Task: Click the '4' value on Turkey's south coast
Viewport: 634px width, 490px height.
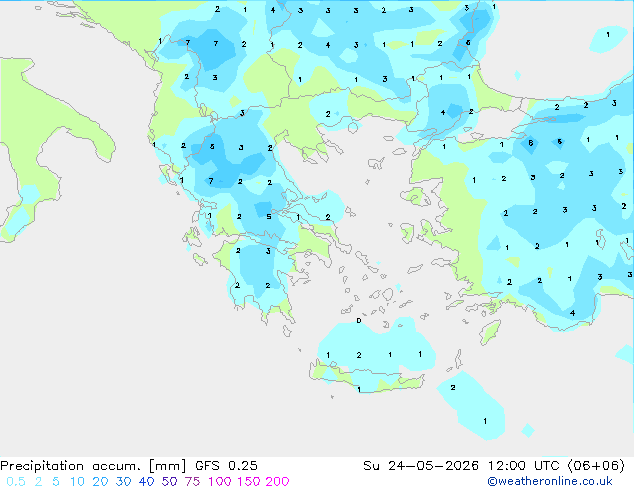Action: (x=572, y=313)
